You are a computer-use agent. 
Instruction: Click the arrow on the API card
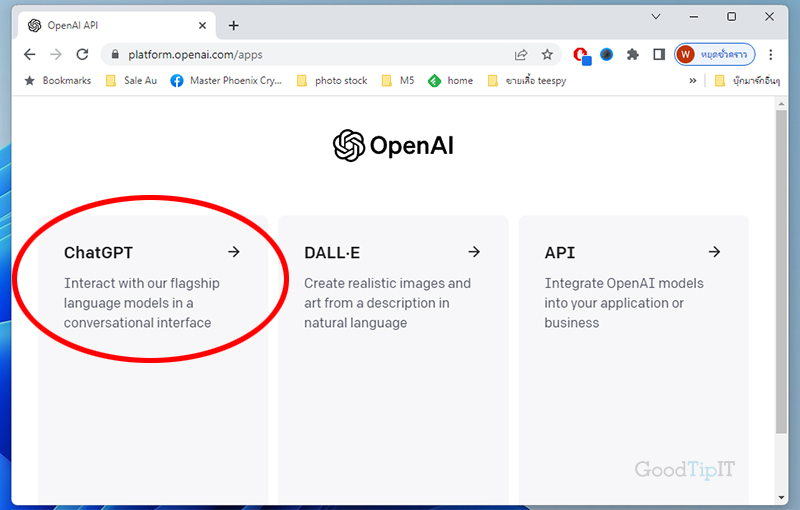714,252
